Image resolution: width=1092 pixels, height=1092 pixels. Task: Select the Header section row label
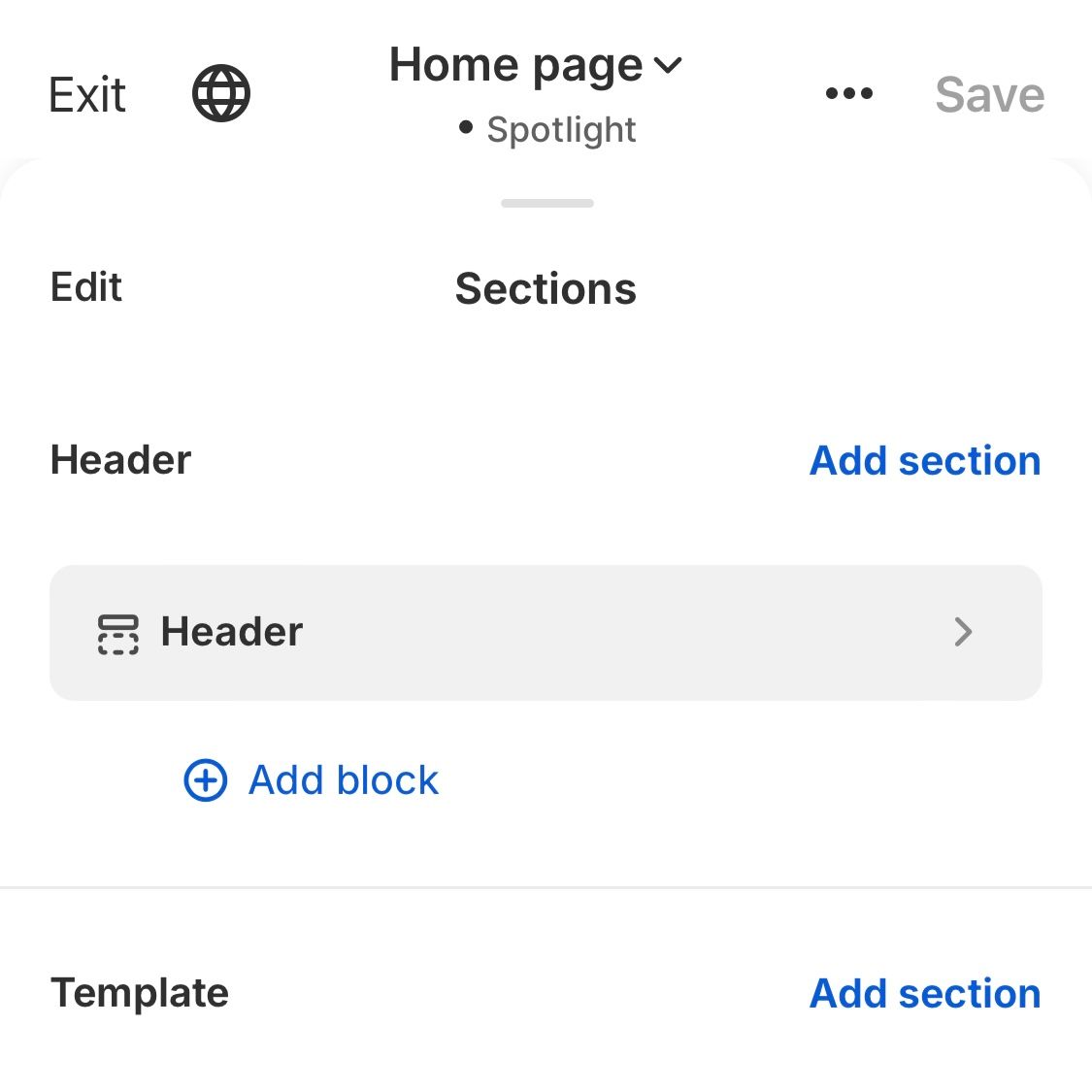point(232,632)
